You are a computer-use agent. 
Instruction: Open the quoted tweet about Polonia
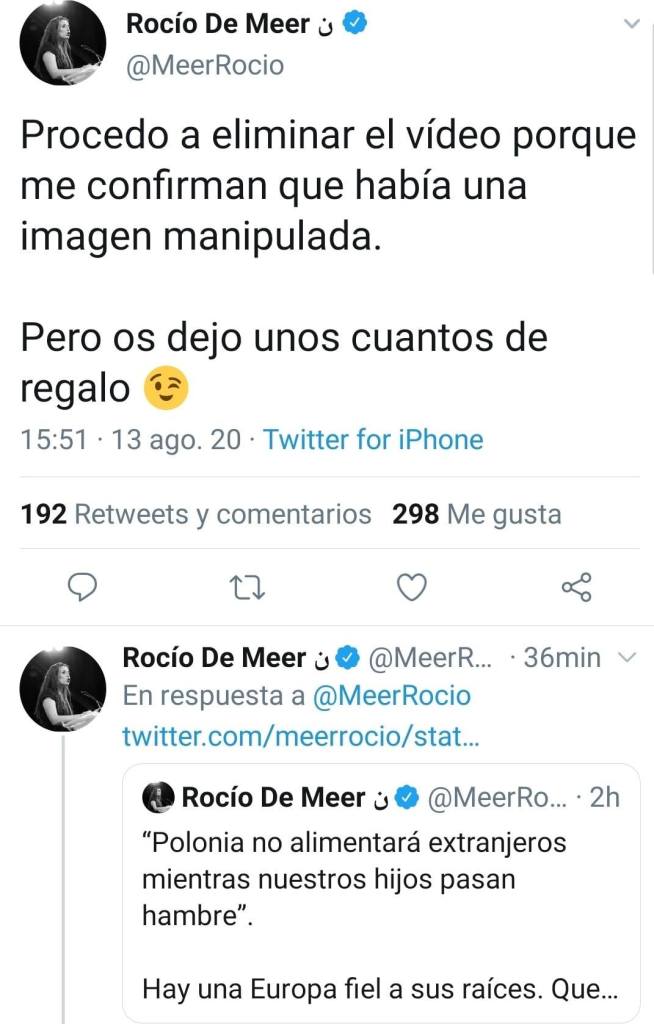(x=380, y=900)
